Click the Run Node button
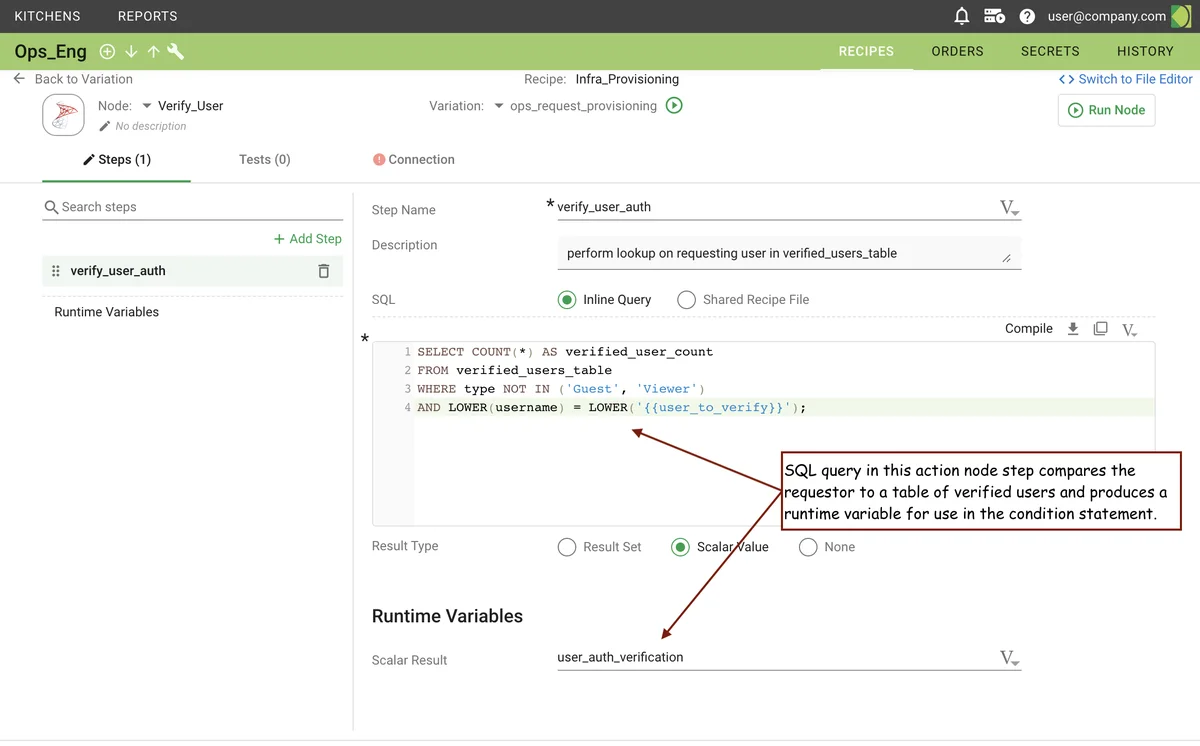The width and height of the screenshot is (1200, 746). 1106,110
